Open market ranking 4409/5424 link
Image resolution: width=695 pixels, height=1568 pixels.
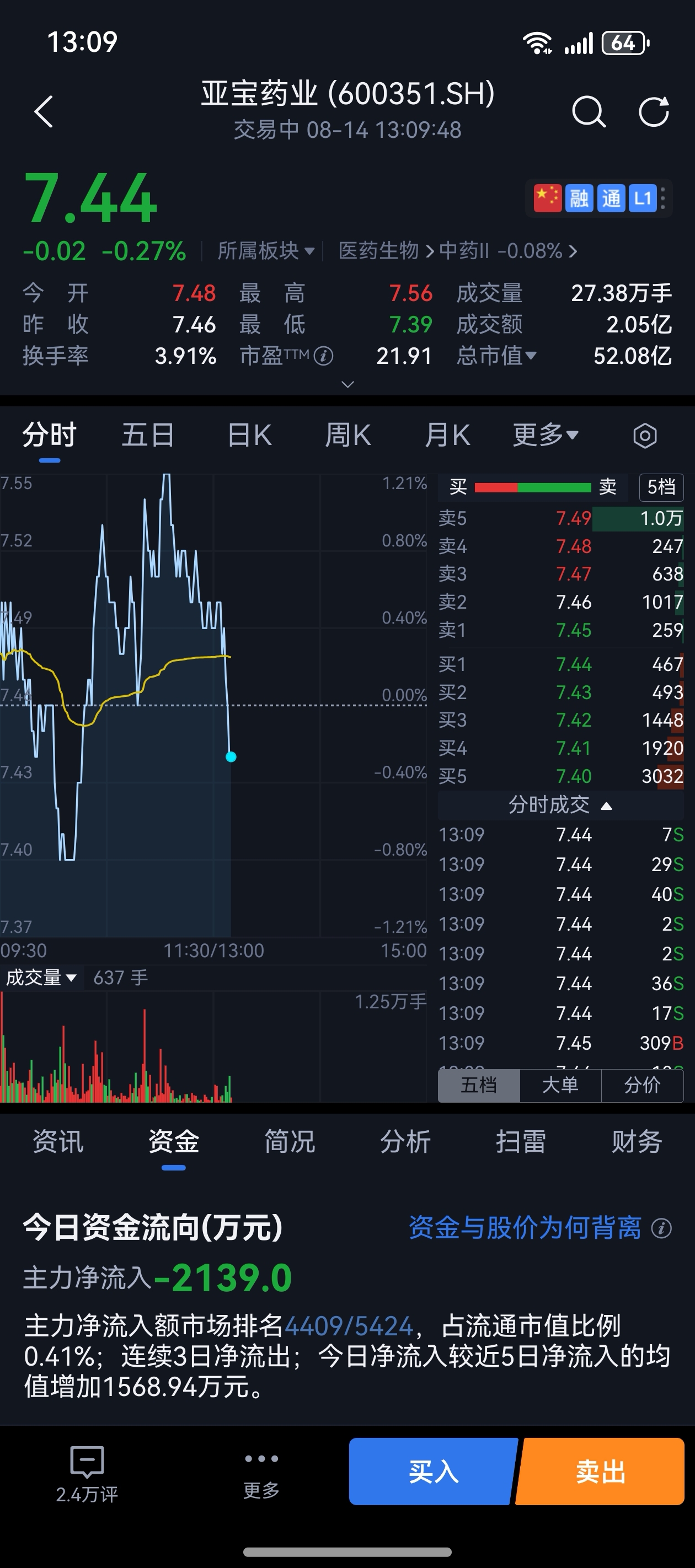tap(349, 1327)
